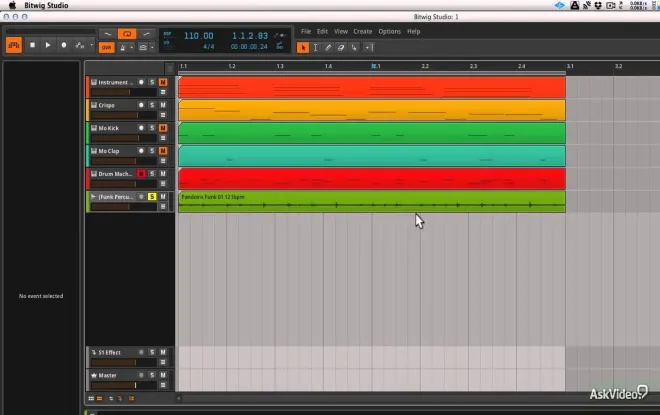Screen dimensions: 660x415
Task: Adjust the Crispo track volume slider
Action: pyautogui.click(x=124, y=115)
